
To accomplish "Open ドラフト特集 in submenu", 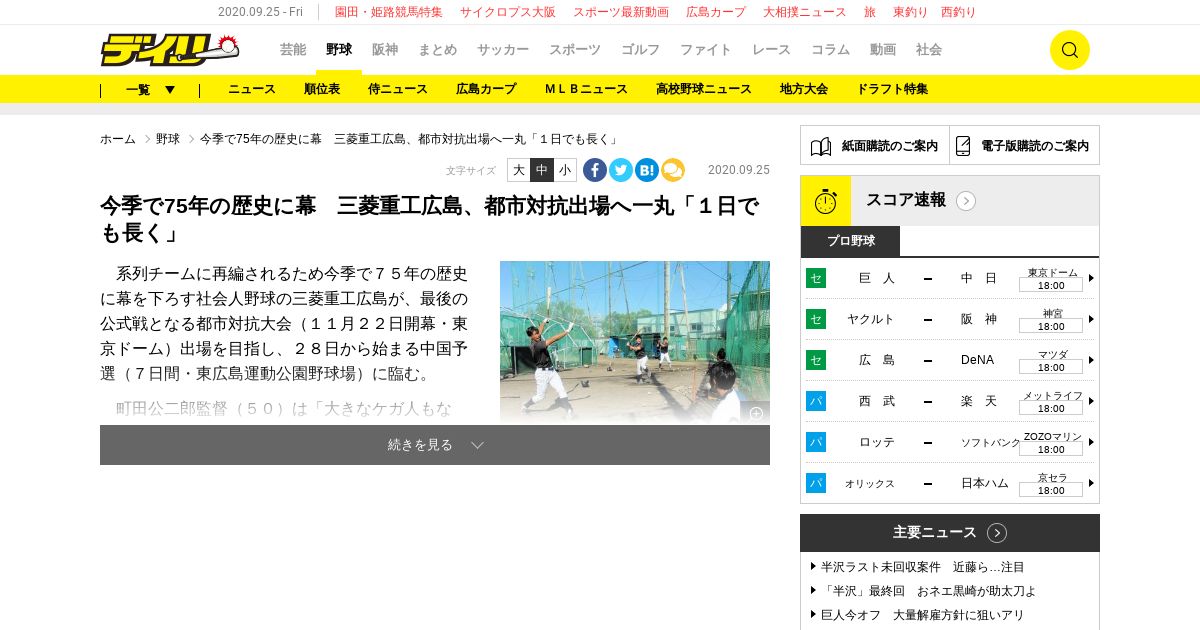I will click(892, 89).
